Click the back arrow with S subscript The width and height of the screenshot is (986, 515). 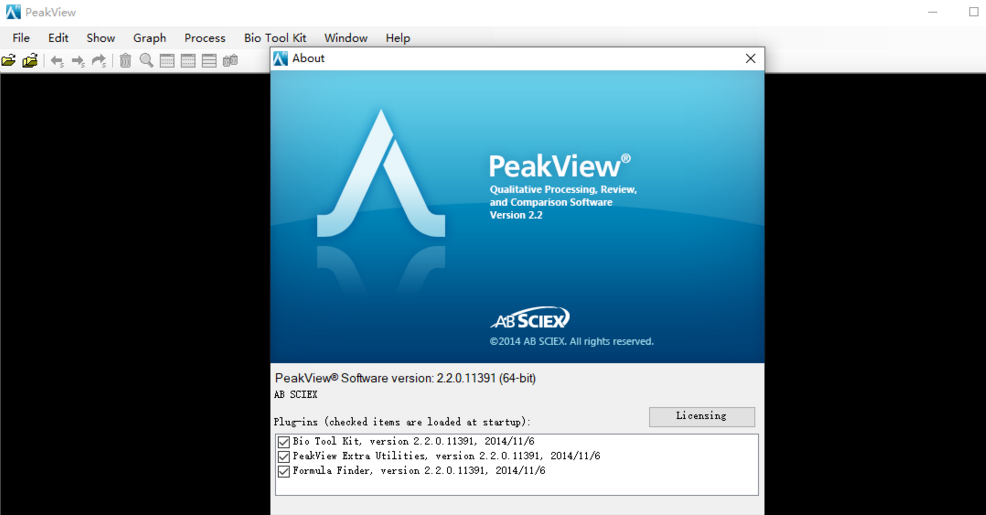pyautogui.click(x=57, y=61)
